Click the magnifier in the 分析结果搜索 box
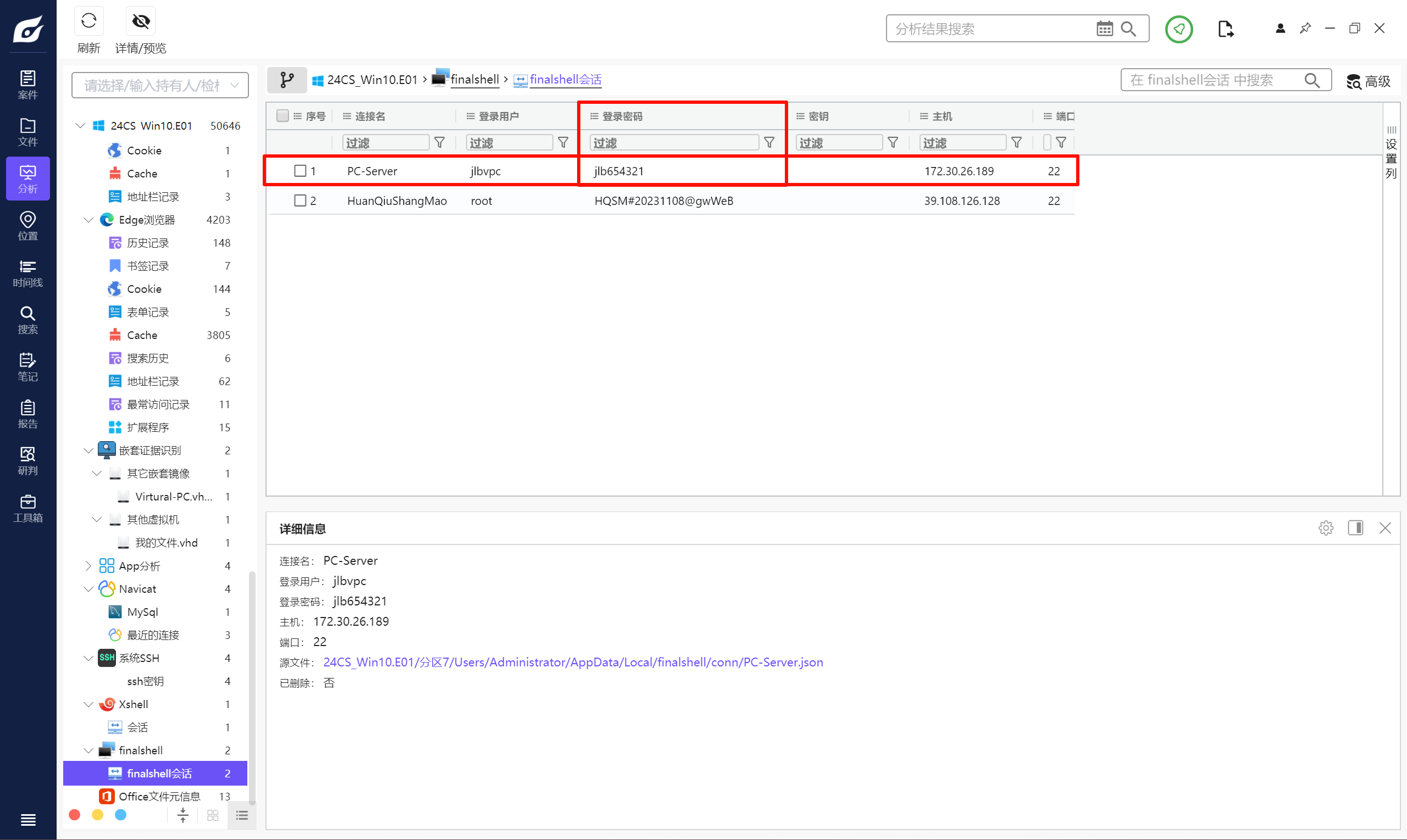The image size is (1407, 840). [1128, 29]
